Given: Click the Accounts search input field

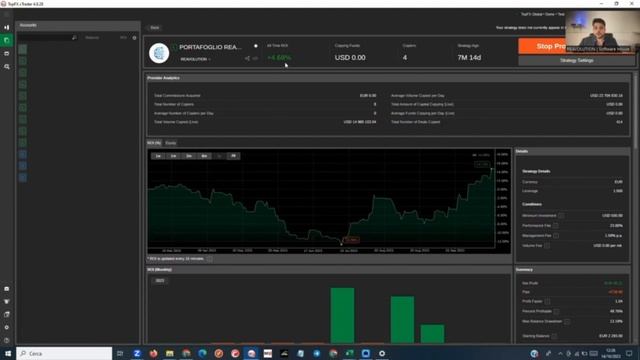Looking at the screenshot, I should [47, 38].
